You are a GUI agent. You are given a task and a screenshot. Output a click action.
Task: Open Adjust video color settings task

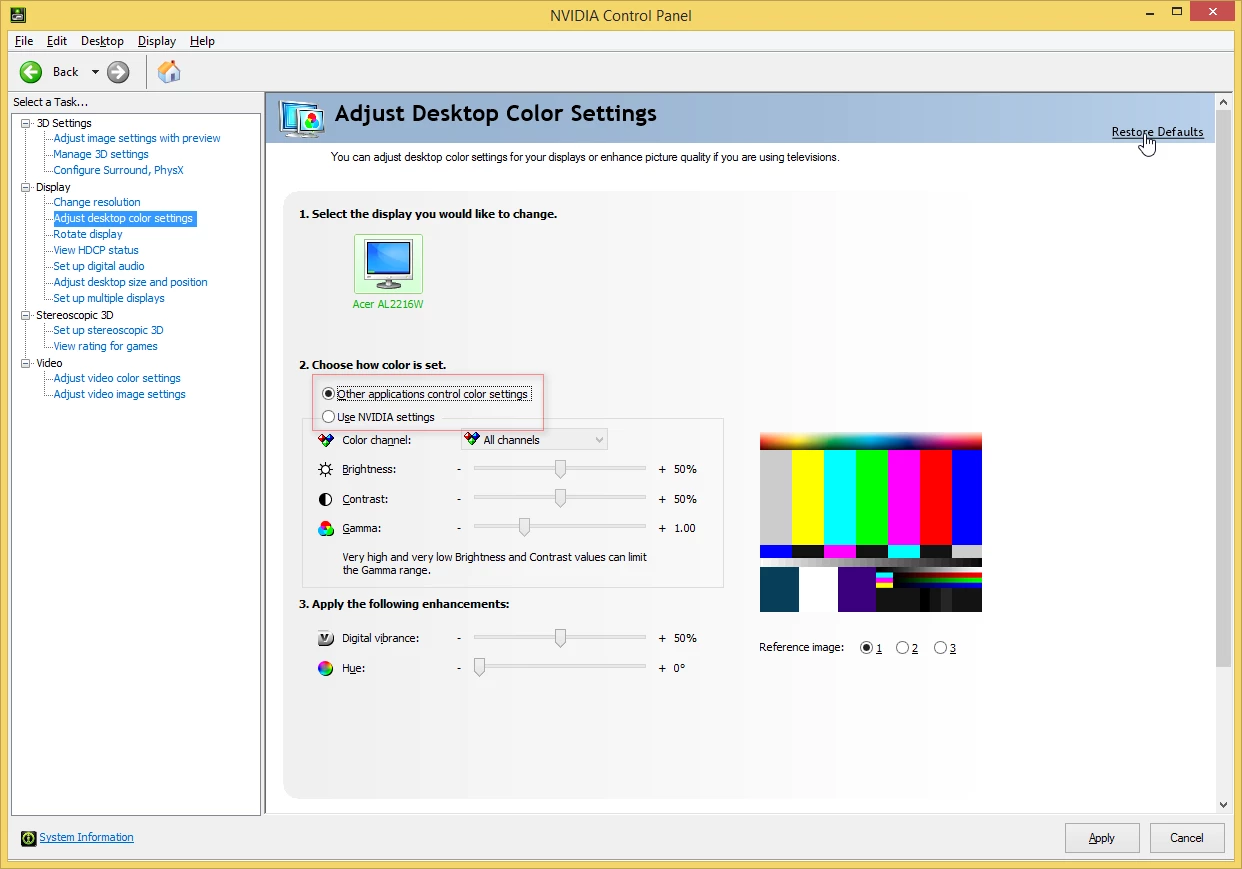[117, 378]
